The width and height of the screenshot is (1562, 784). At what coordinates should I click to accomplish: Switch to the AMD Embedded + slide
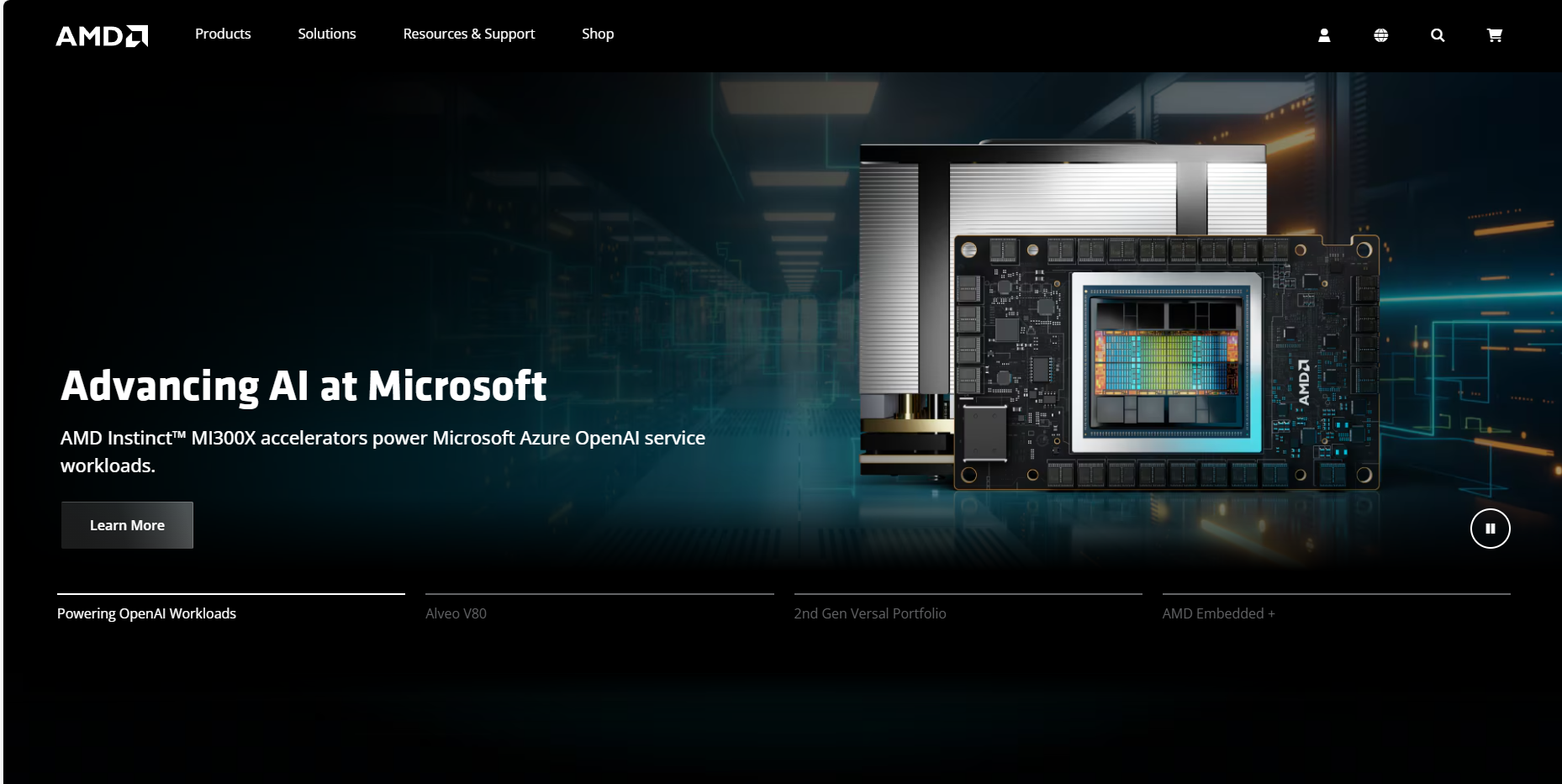pyautogui.click(x=1337, y=608)
